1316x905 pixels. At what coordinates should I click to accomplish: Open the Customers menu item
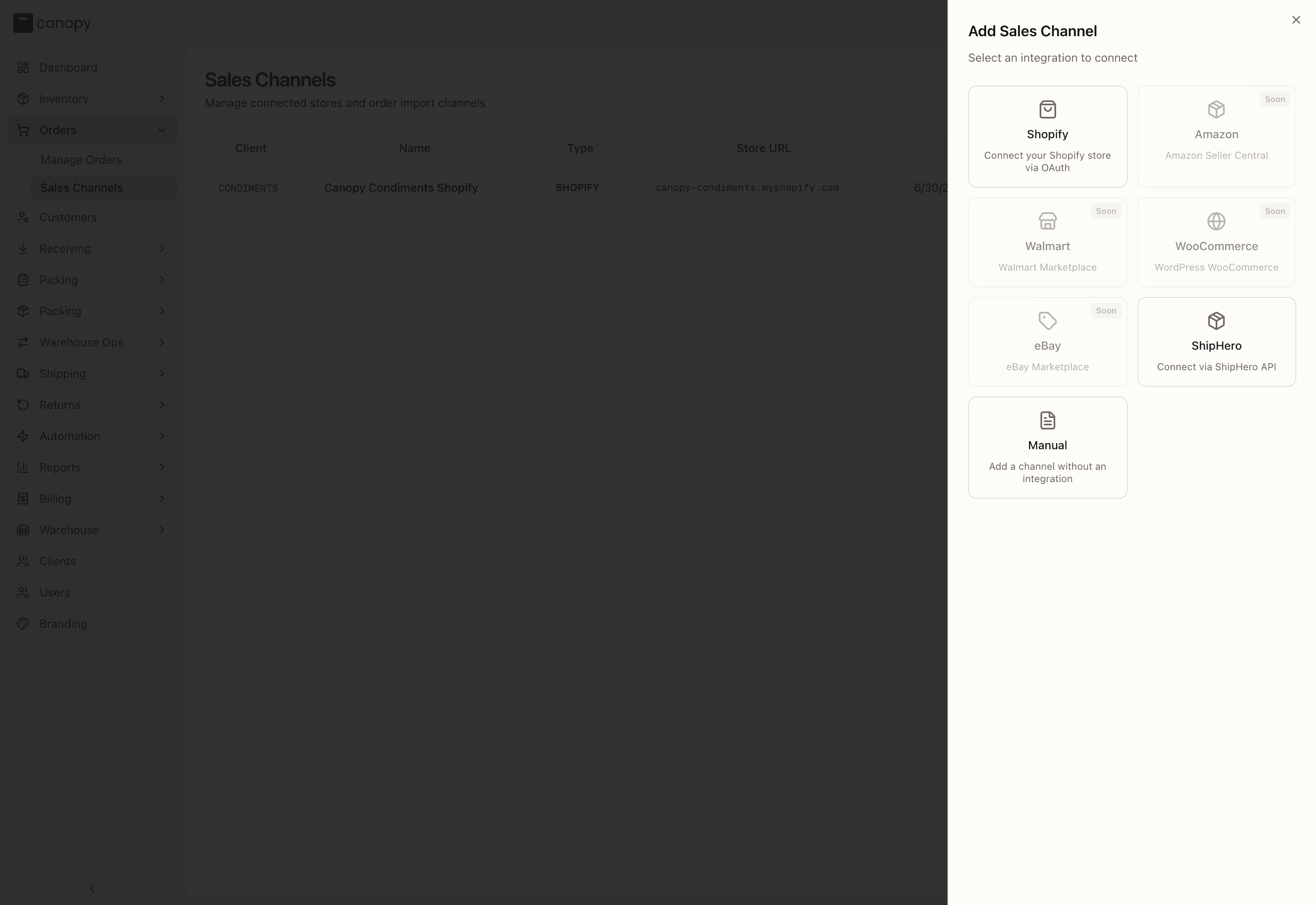pyautogui.click(x=92, y=217)
